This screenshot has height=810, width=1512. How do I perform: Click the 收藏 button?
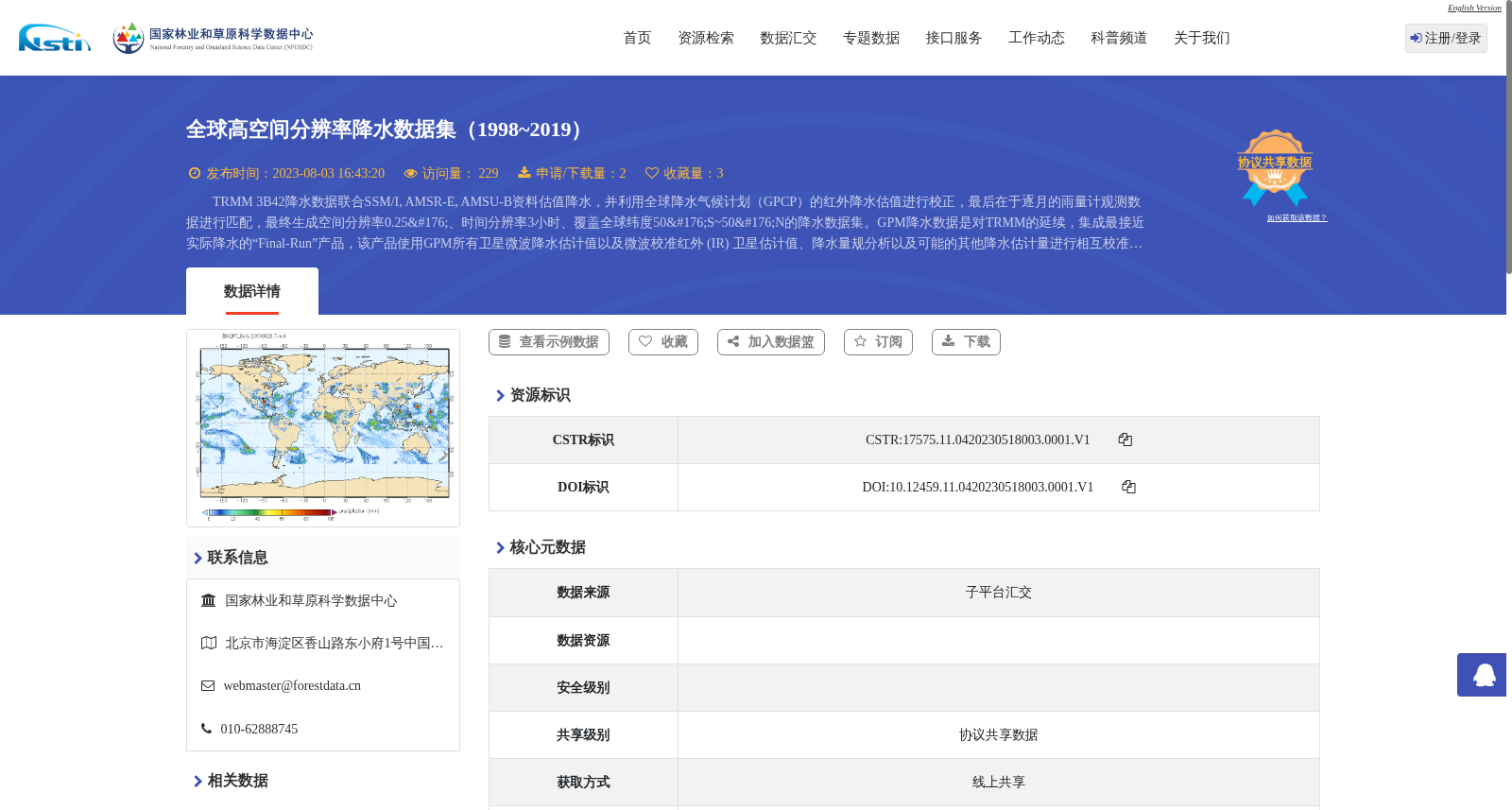point(663,342)
